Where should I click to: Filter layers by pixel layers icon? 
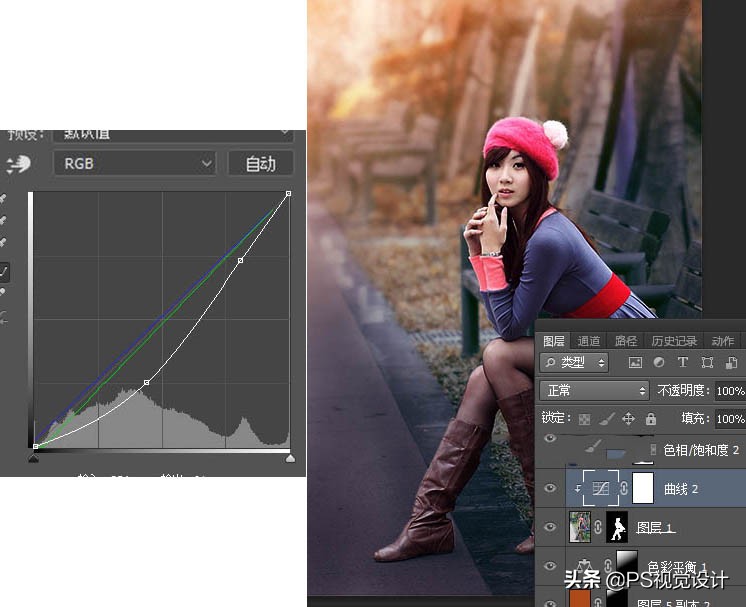635,362
